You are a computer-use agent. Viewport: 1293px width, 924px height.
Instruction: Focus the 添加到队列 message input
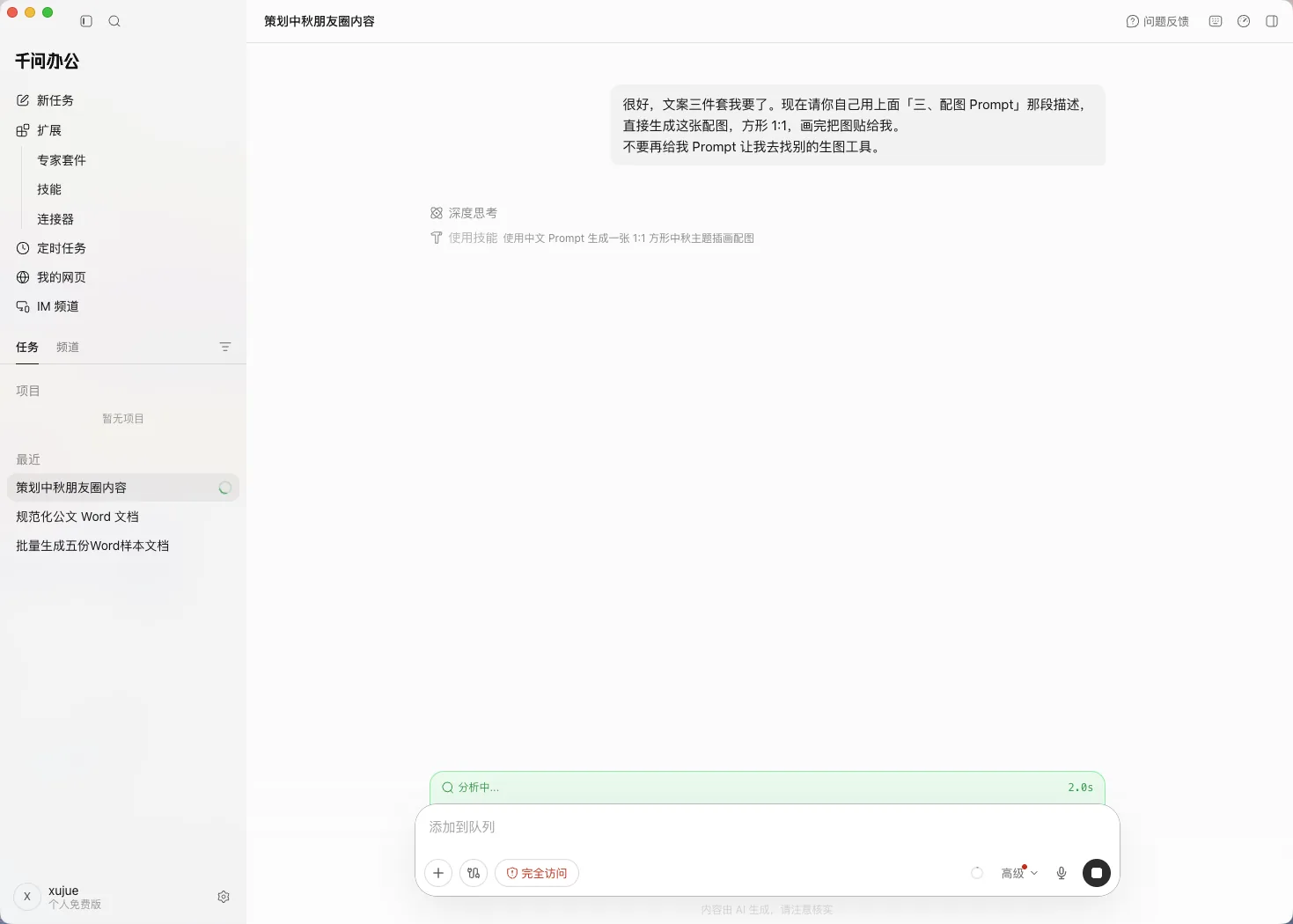(x=768, y=827)
